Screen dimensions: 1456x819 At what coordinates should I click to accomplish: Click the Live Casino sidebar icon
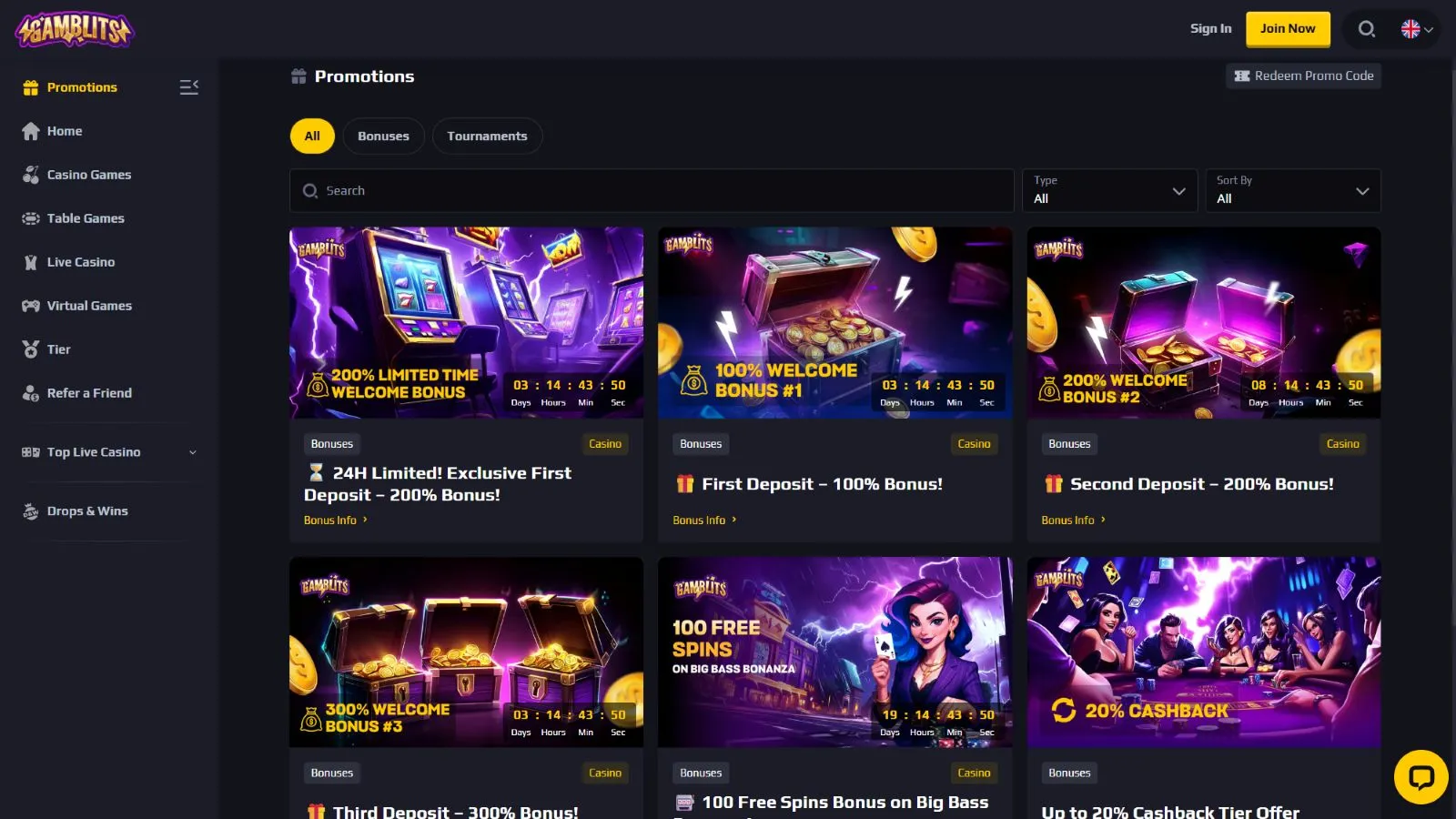click(x=31, y=262)
